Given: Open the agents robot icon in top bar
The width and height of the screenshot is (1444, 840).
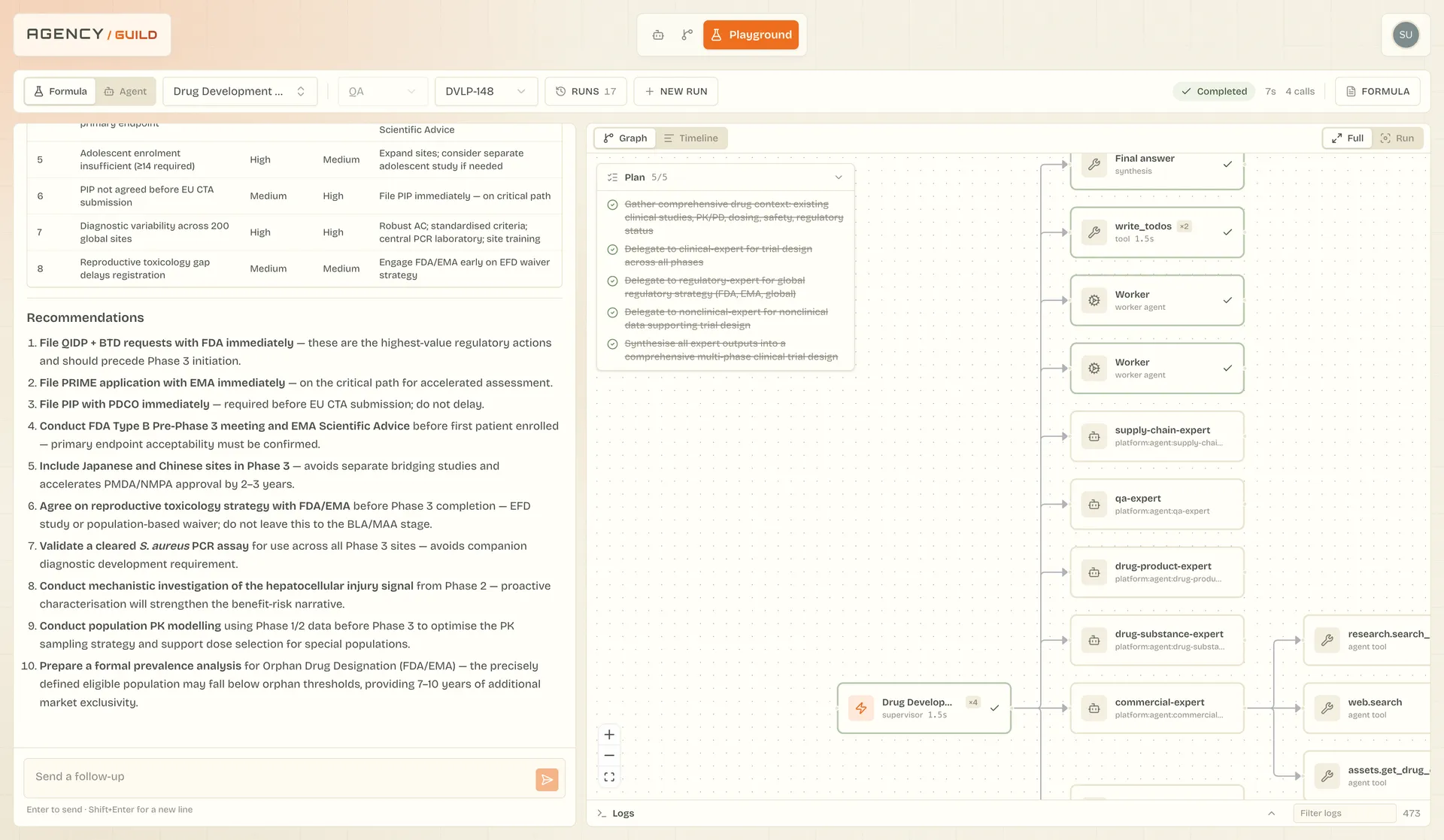Looking at the screenshot, I should pyautogui.click(x=658, y=35).
